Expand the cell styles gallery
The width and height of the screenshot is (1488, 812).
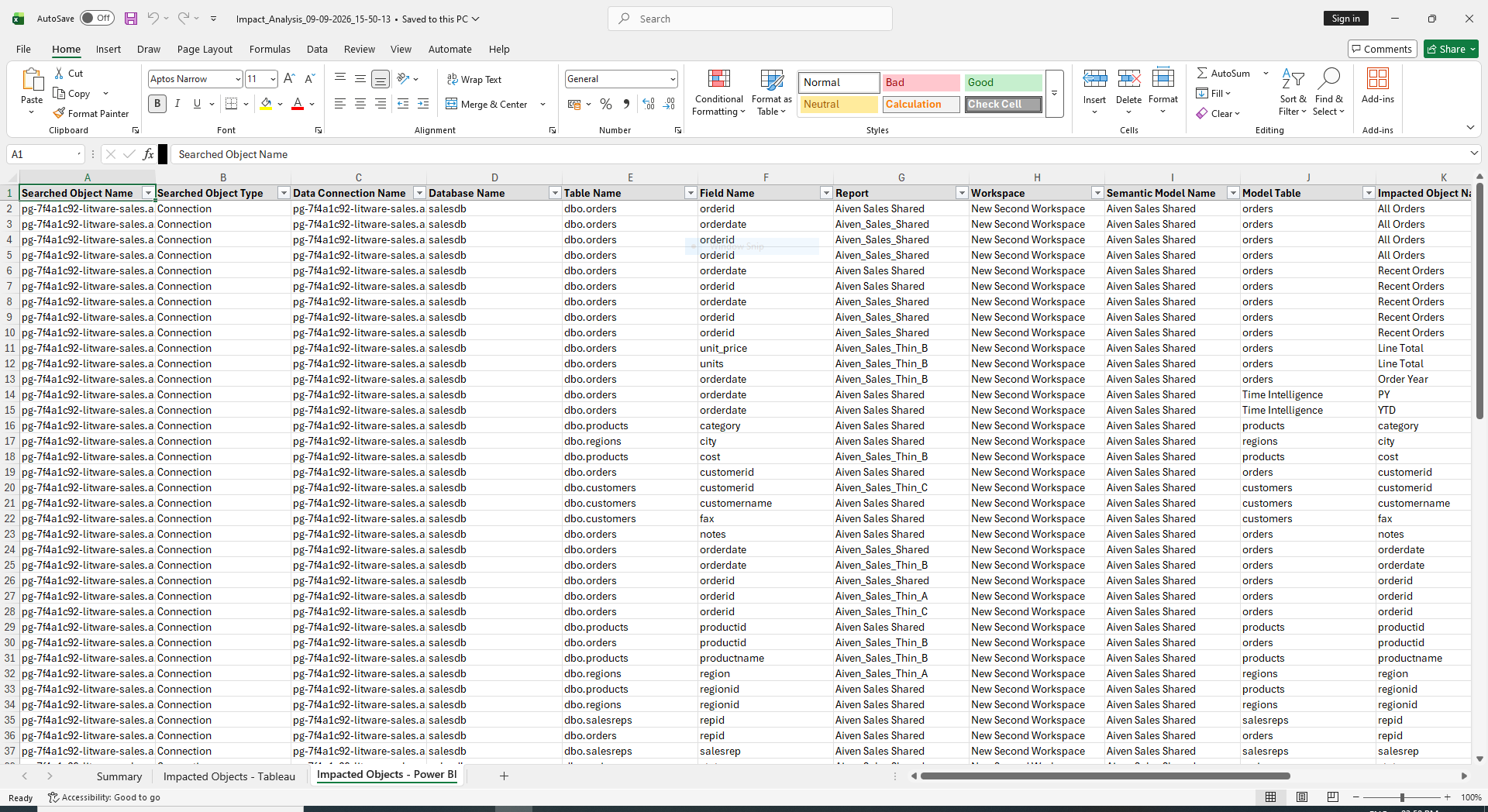[1054, 93]
